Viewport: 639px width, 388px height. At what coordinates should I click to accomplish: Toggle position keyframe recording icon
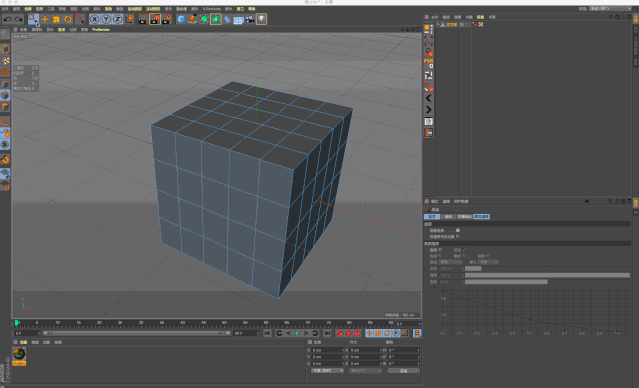369,333
